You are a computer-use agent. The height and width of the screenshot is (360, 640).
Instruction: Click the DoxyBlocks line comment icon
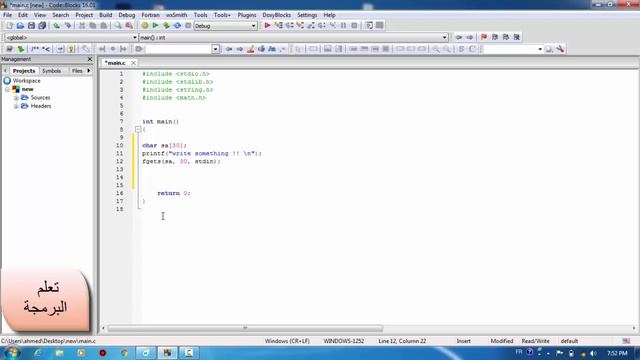coord(46,49)
